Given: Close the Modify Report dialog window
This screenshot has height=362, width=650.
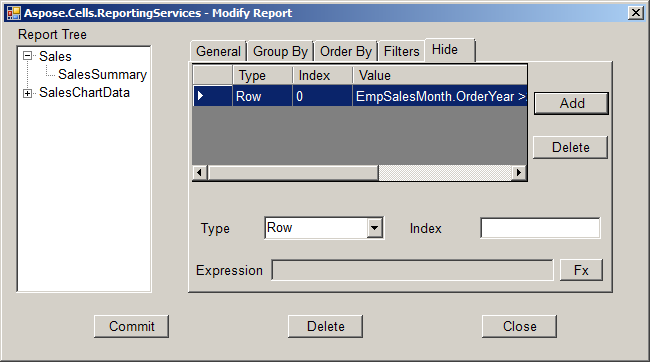Looking at the screenshot, I should 635,13.
